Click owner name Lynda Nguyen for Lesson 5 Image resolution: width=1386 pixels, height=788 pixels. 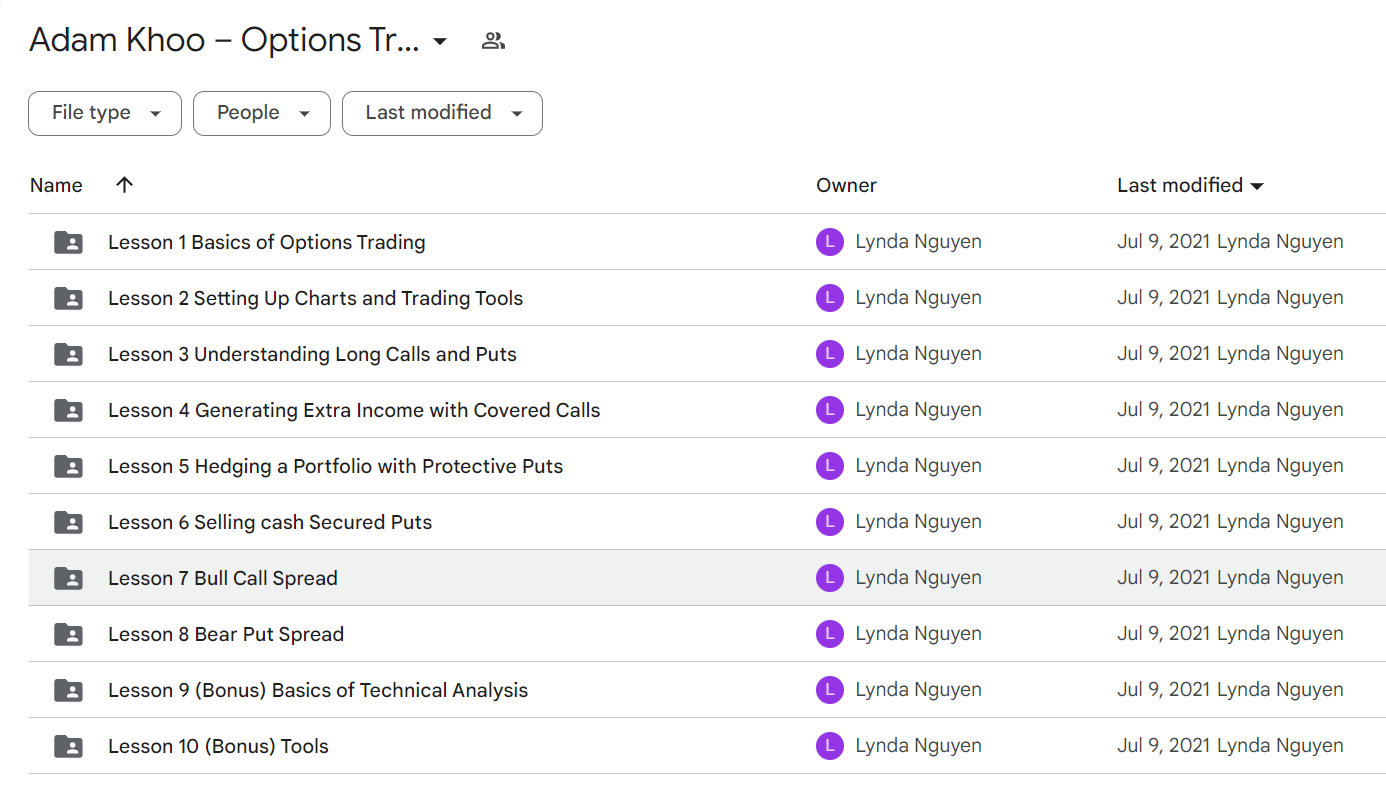918,466
